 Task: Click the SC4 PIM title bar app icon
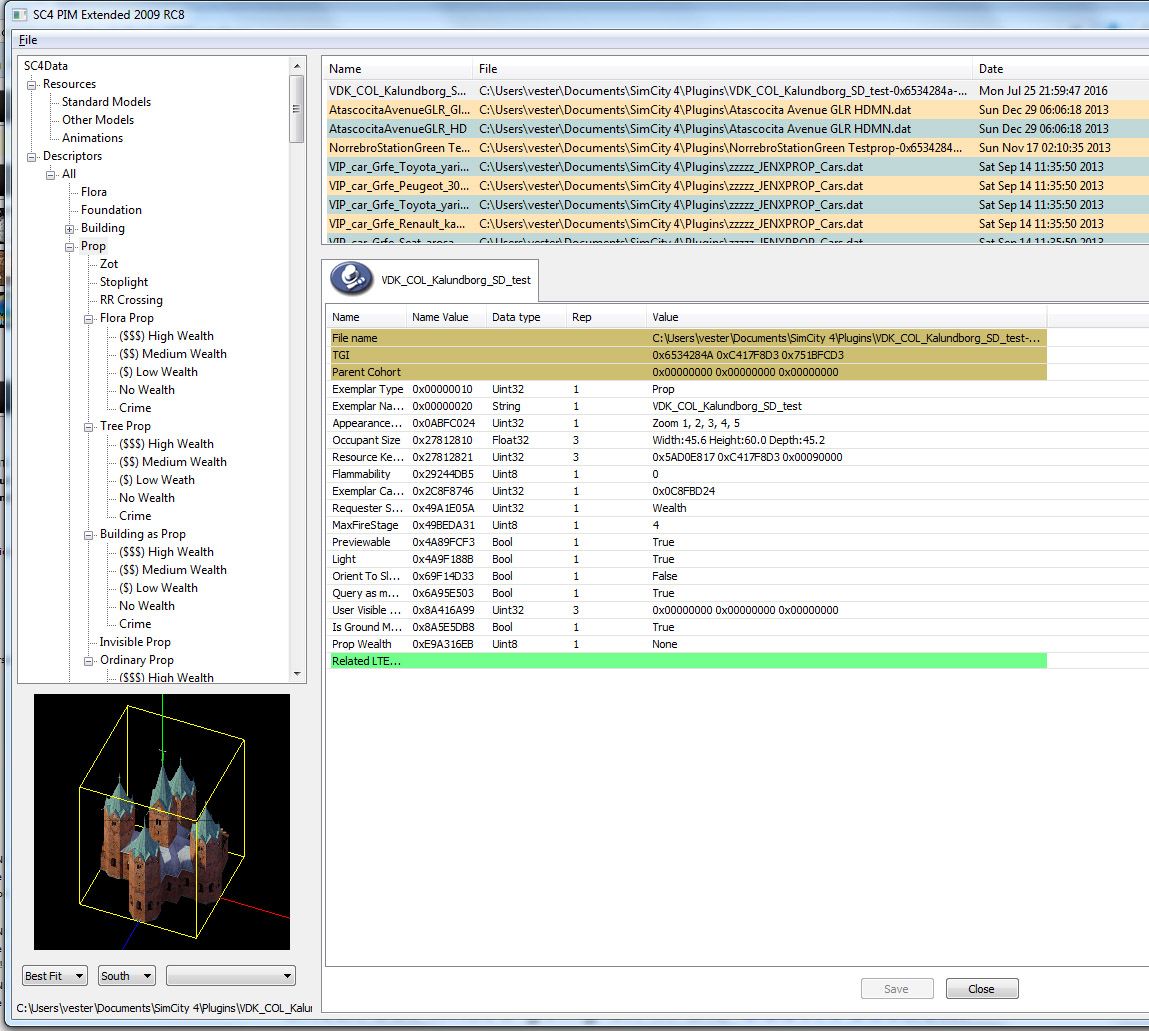[x=20, y=15]
